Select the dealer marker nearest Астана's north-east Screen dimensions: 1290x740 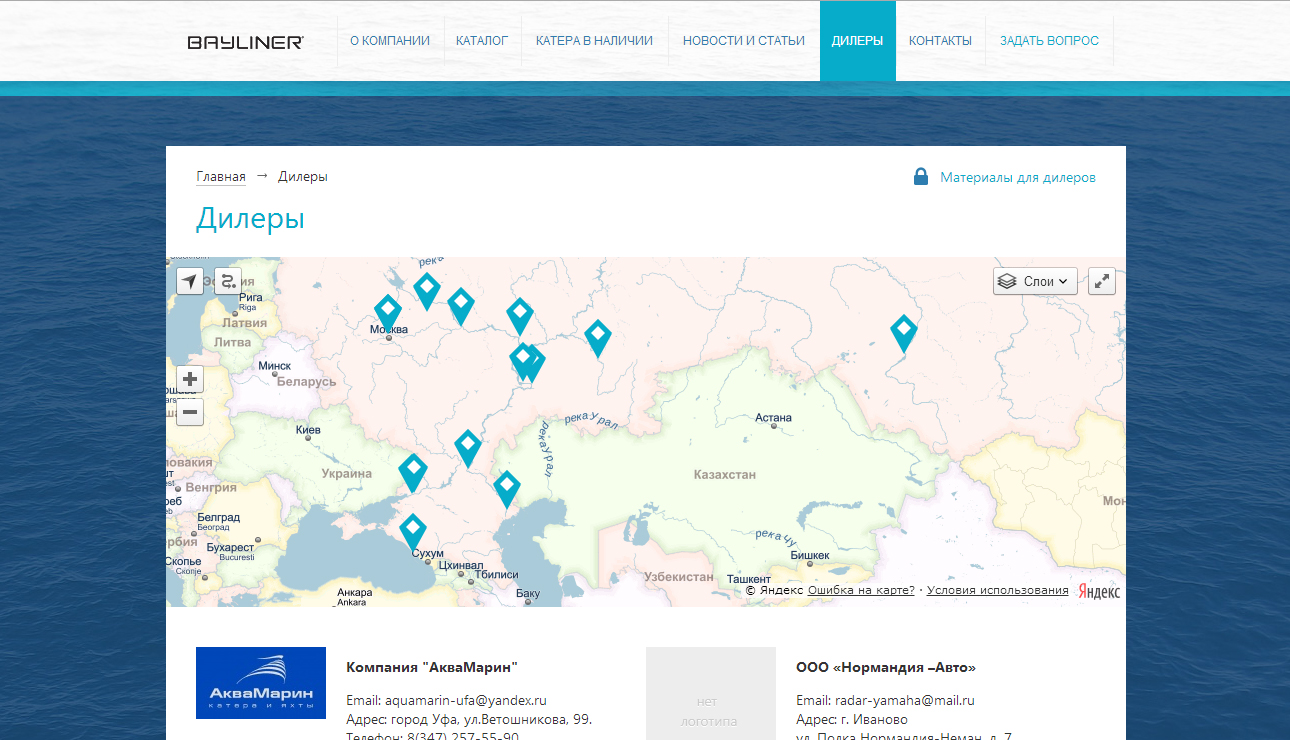click(904, 333)
